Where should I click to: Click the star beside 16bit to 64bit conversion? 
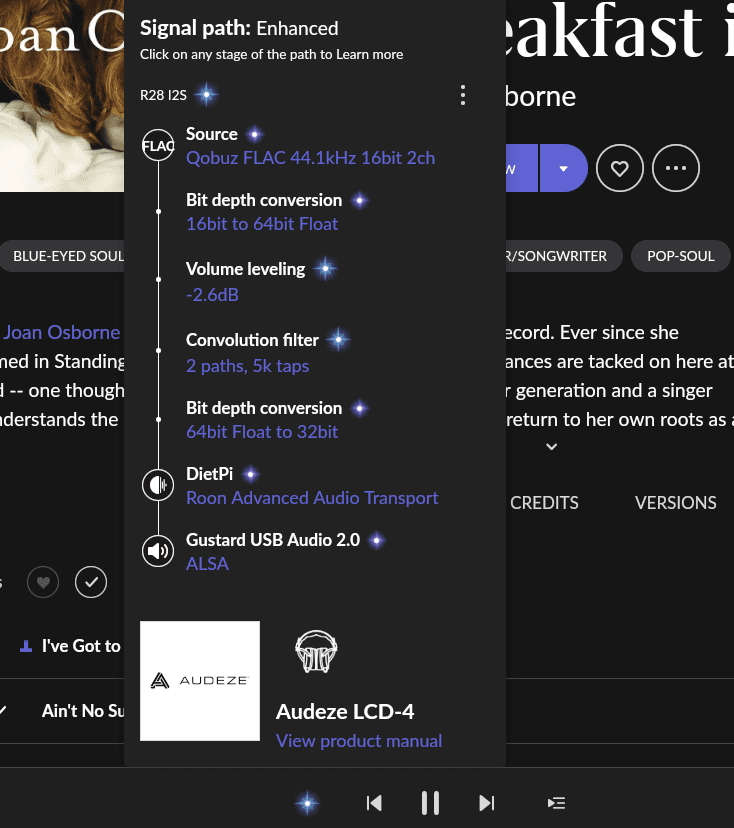[360, 201]
